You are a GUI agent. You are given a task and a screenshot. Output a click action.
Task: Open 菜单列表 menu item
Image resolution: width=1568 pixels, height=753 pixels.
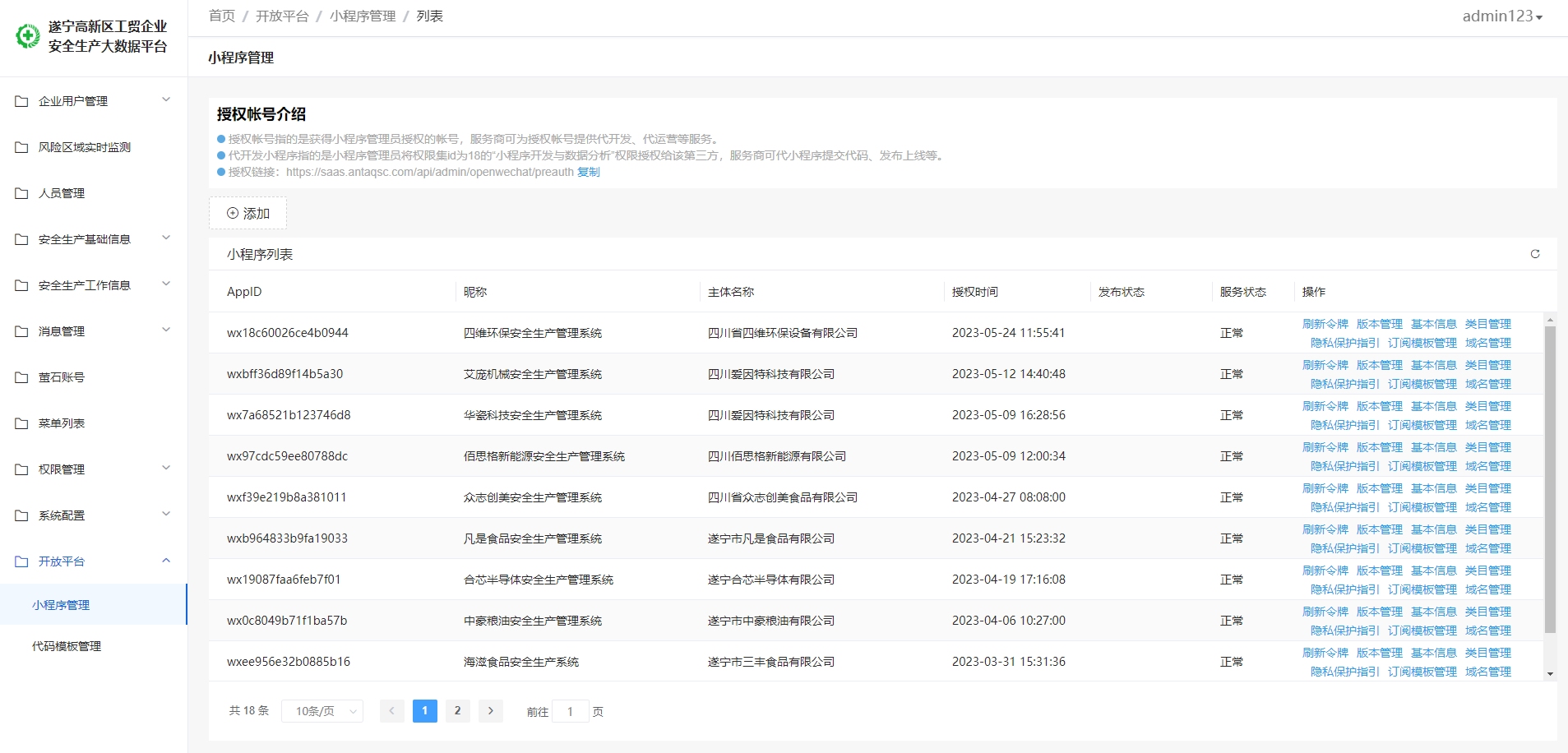click(94, 423)
